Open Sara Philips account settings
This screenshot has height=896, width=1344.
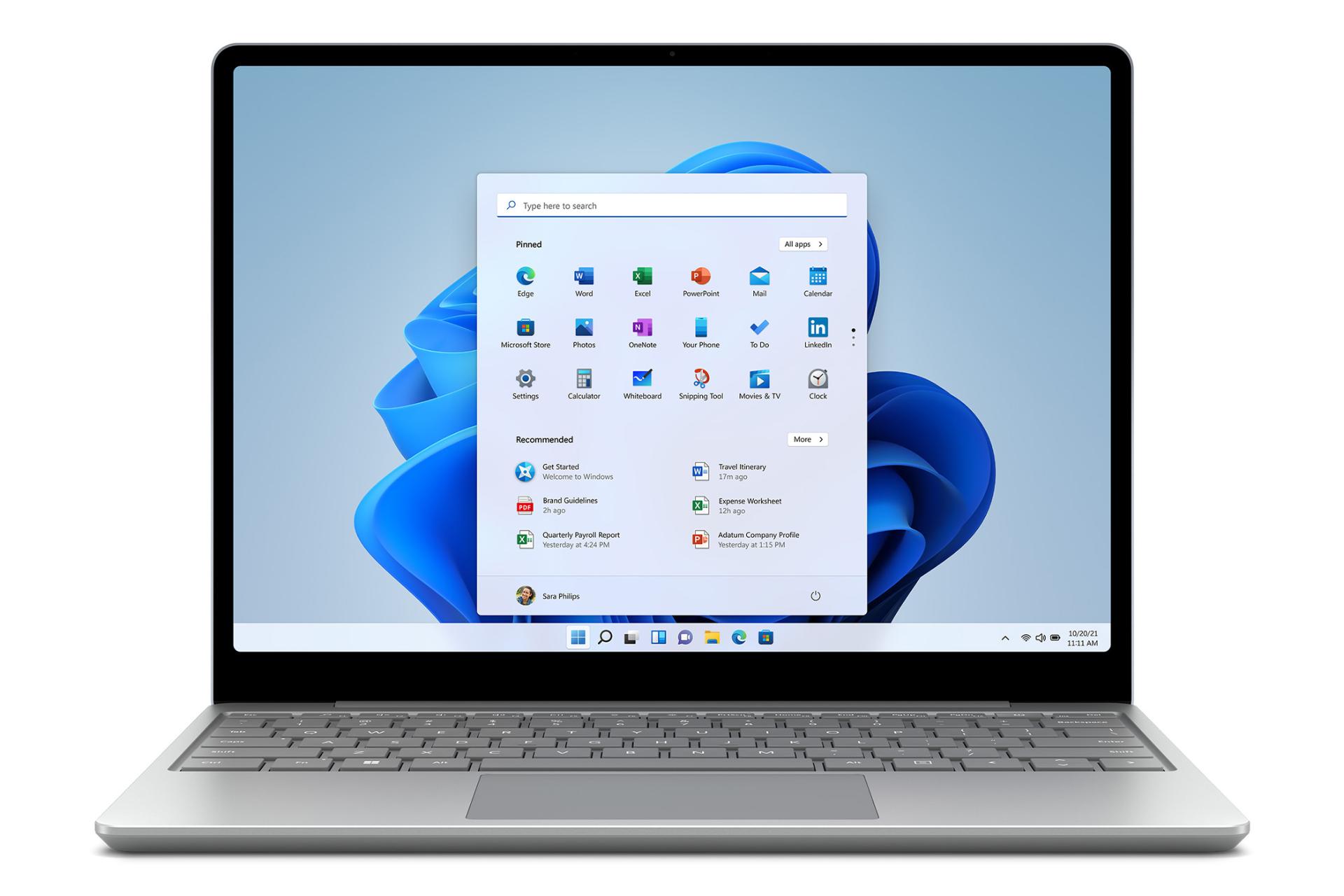[546, 596]
